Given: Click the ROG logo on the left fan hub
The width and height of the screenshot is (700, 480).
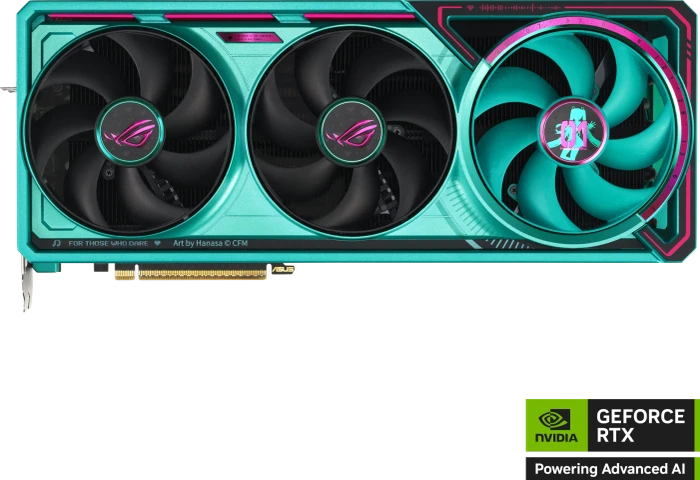Looking at the screenshot, I should 130,133.
